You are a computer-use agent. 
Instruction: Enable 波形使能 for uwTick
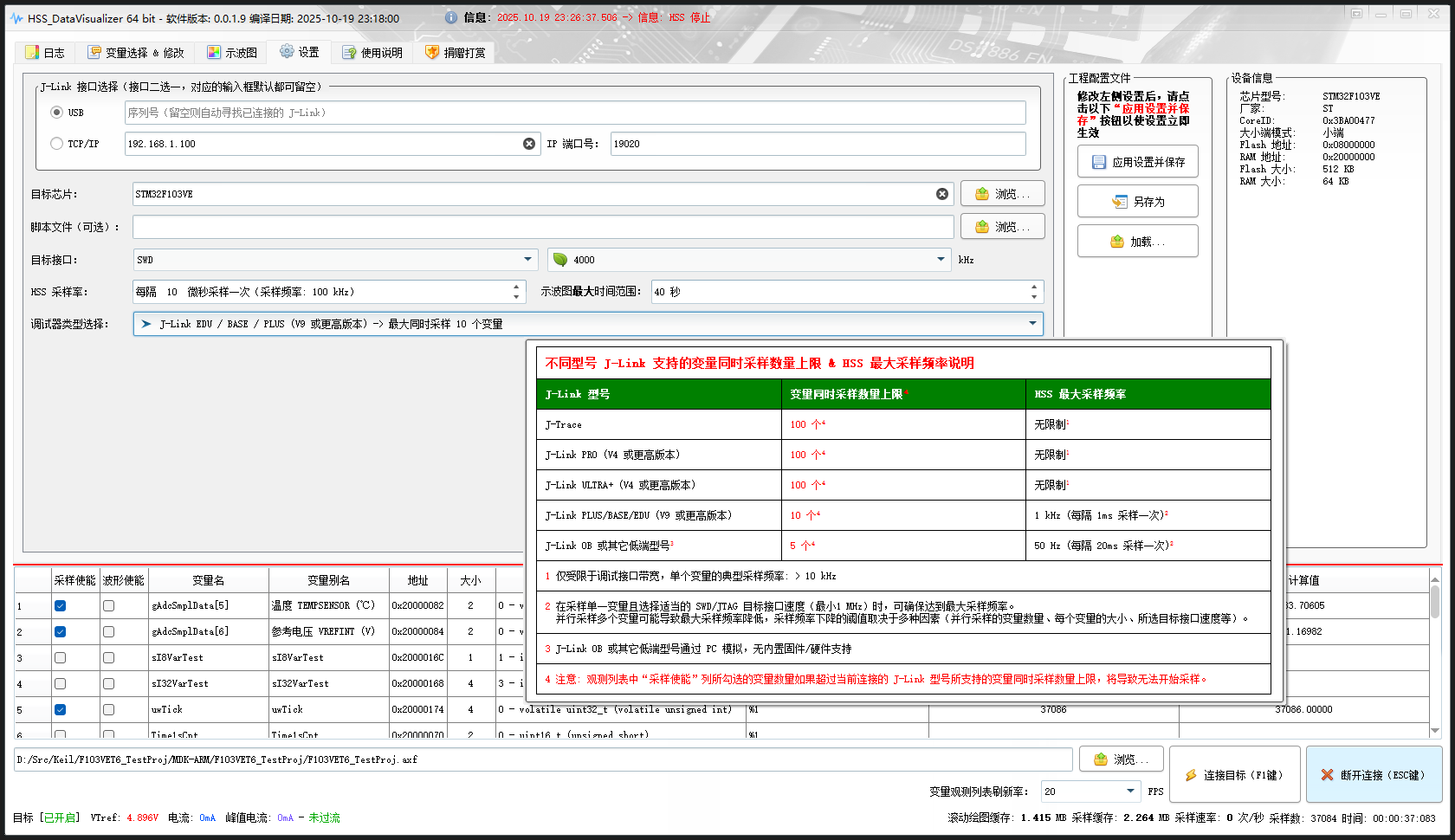[x=107, y=709]
